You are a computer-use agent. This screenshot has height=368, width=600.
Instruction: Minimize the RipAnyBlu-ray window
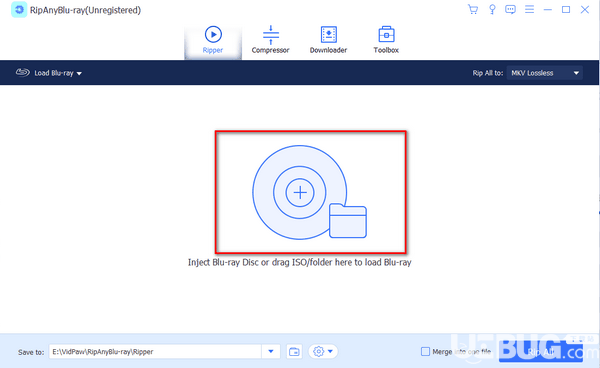(x=548, y=10)
